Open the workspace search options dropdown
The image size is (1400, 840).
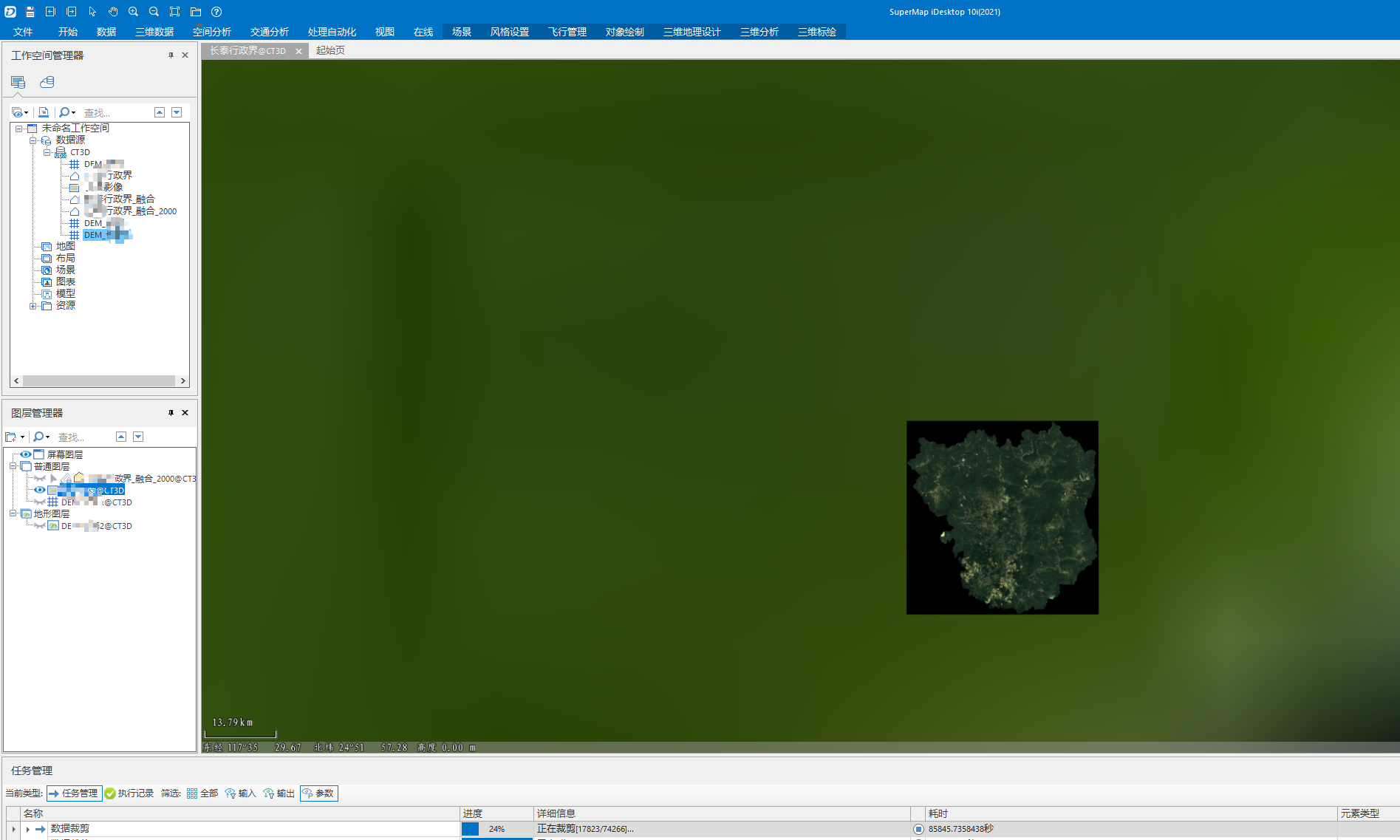[x=73, y=113]
